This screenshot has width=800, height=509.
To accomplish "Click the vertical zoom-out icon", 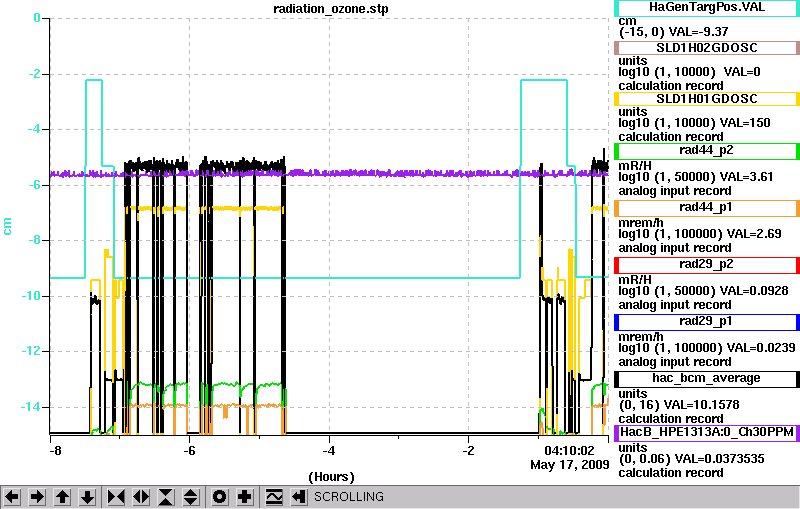I will coord(191,497).
